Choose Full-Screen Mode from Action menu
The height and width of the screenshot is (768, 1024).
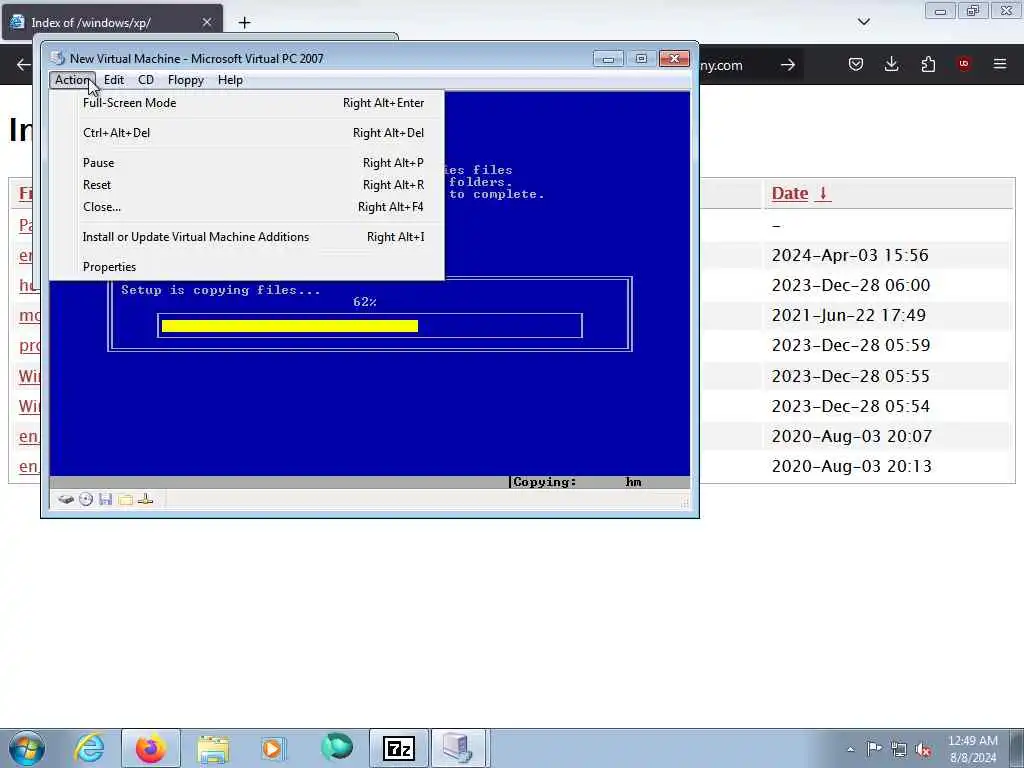(247, 103)
